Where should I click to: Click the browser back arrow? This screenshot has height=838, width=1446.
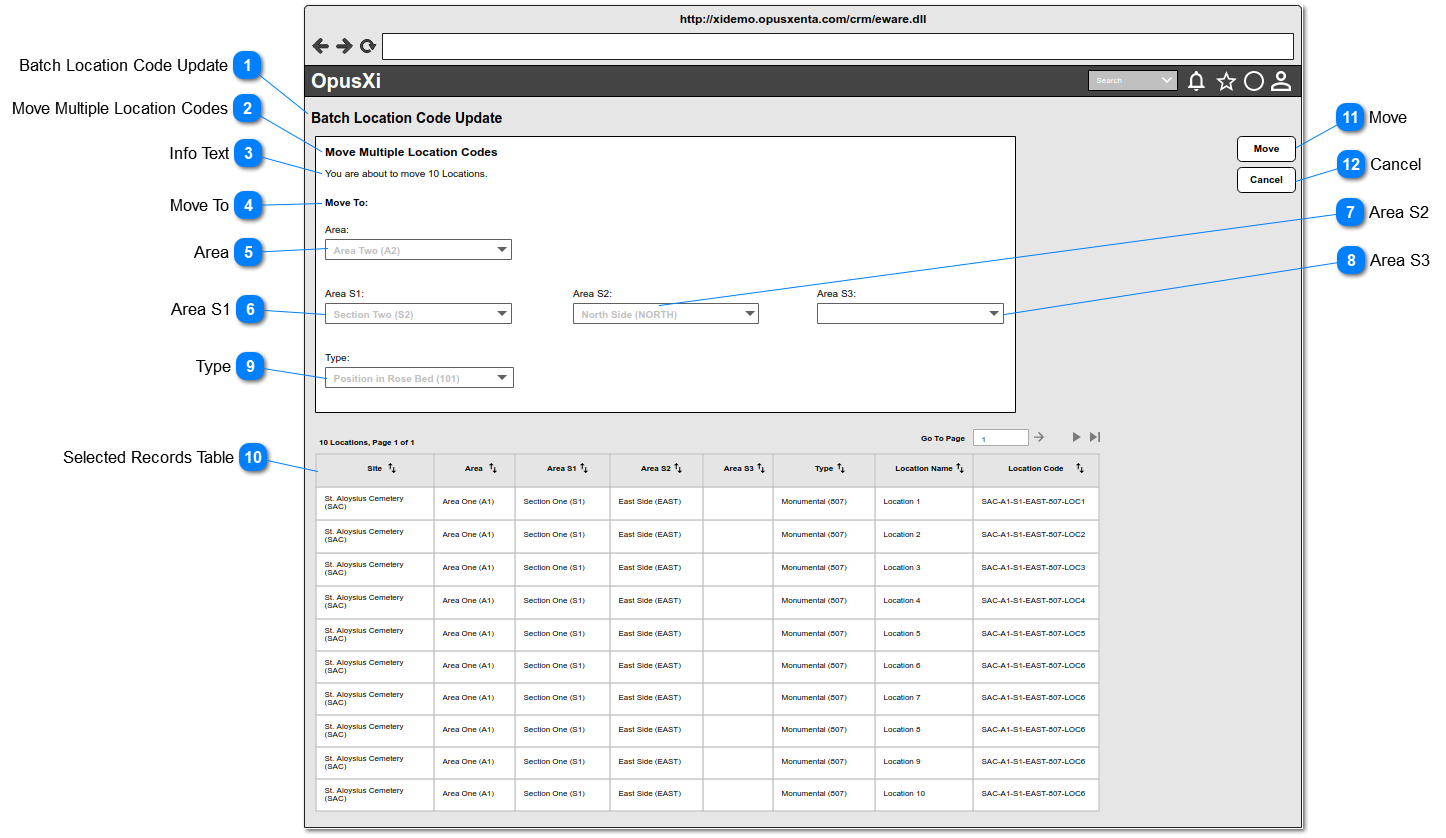[x=320, y=46]
